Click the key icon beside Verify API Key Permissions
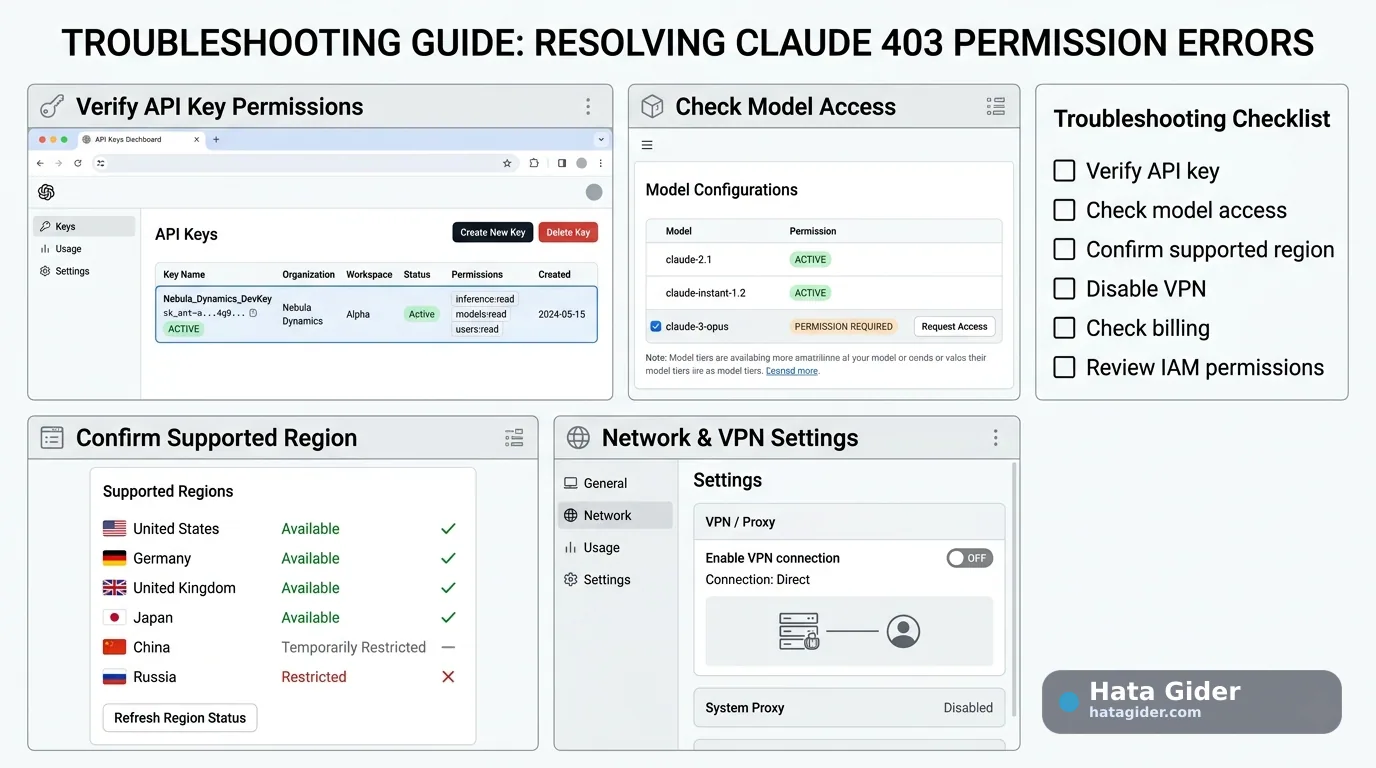1376x768 pixels. tap(52, 107)
